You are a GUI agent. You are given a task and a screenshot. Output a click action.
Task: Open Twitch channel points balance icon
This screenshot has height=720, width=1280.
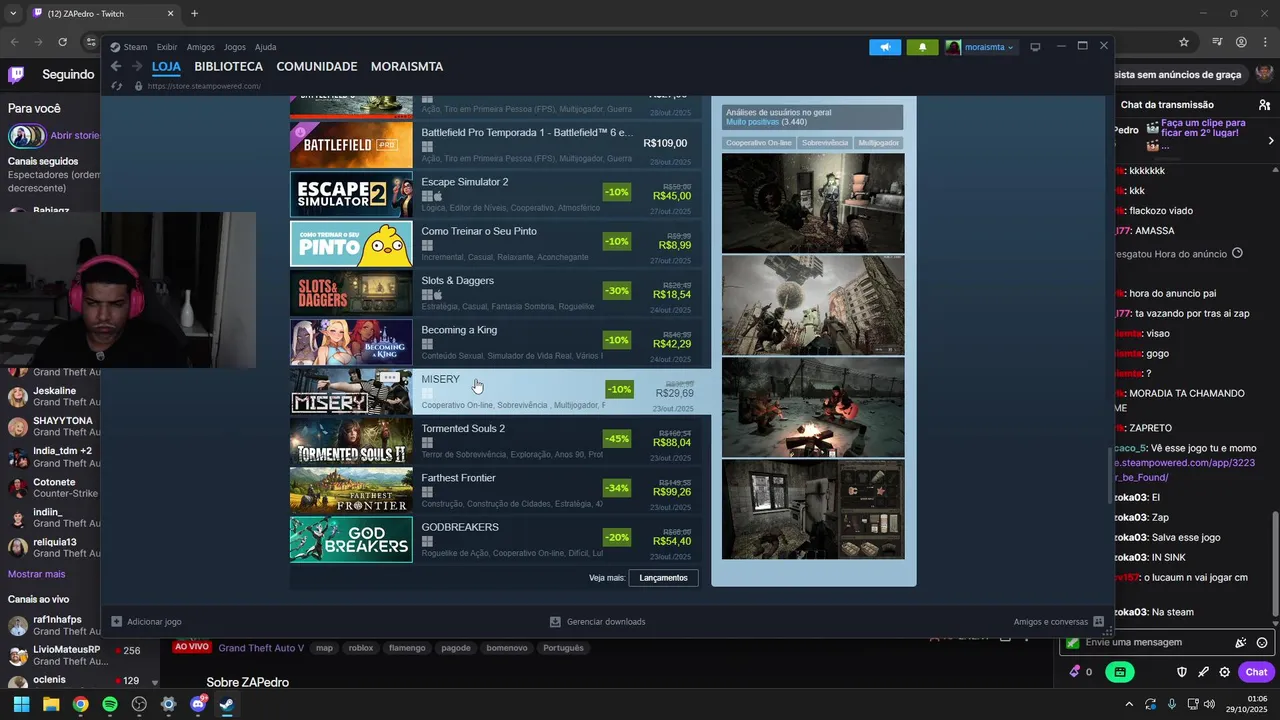point(1075,672)
